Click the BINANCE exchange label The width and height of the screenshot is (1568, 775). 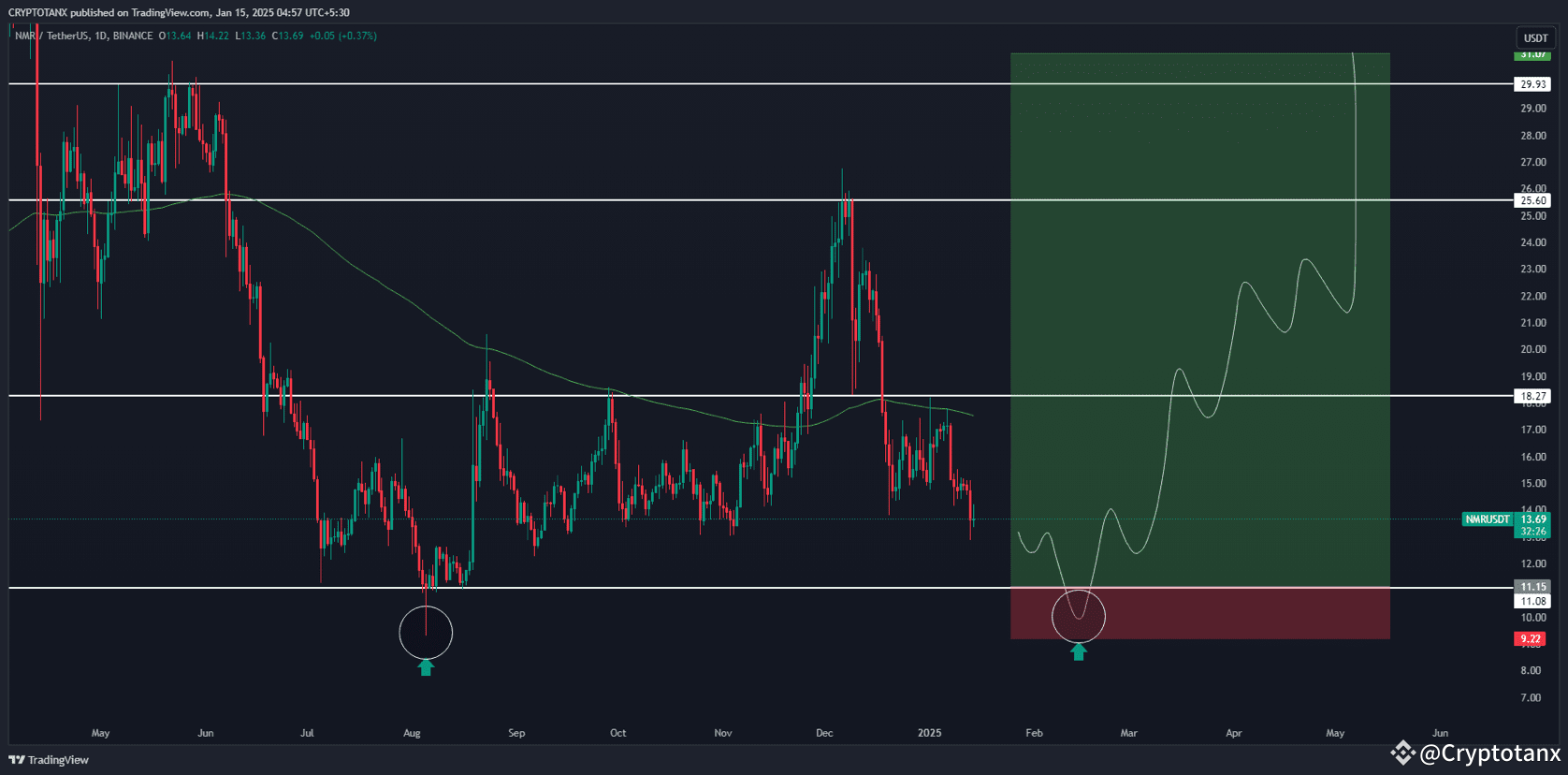[133, 36]
